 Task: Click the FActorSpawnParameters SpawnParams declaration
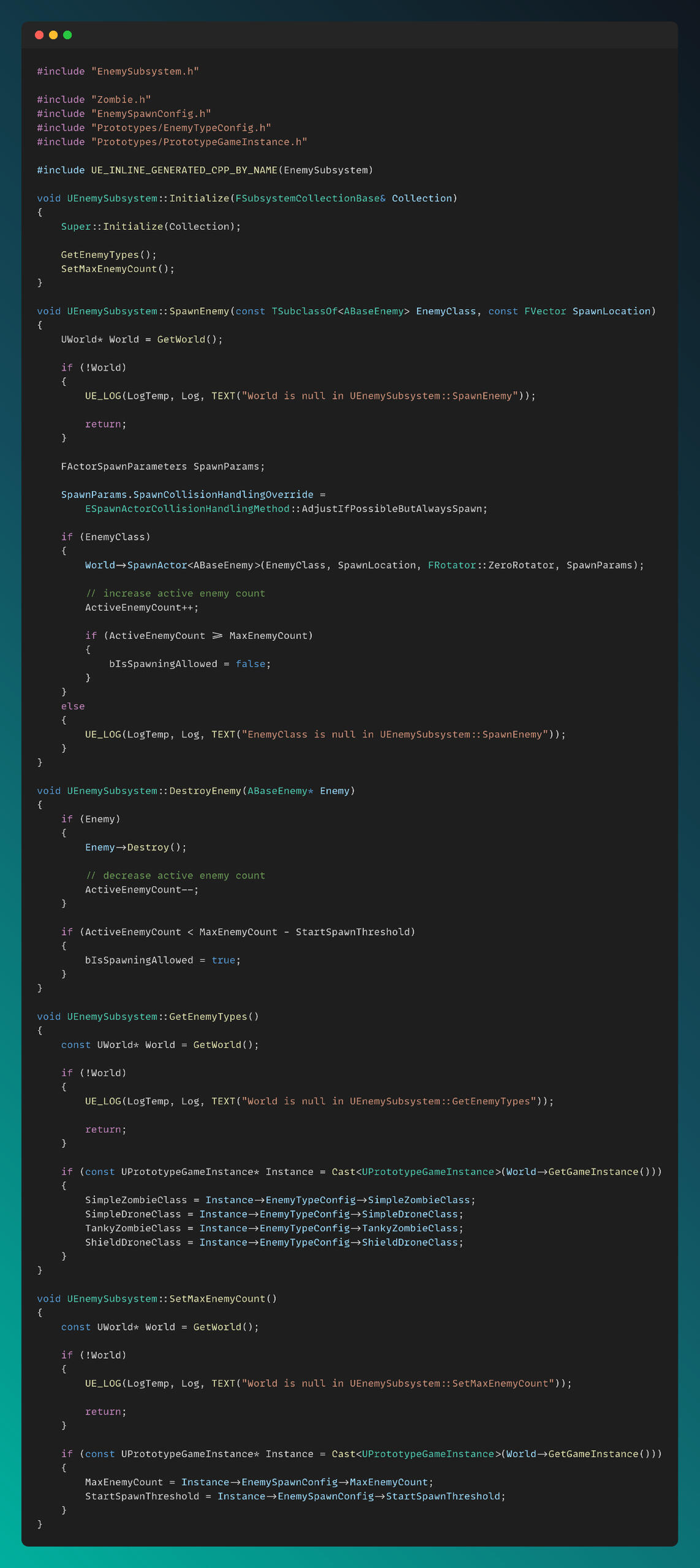(162, 466)
